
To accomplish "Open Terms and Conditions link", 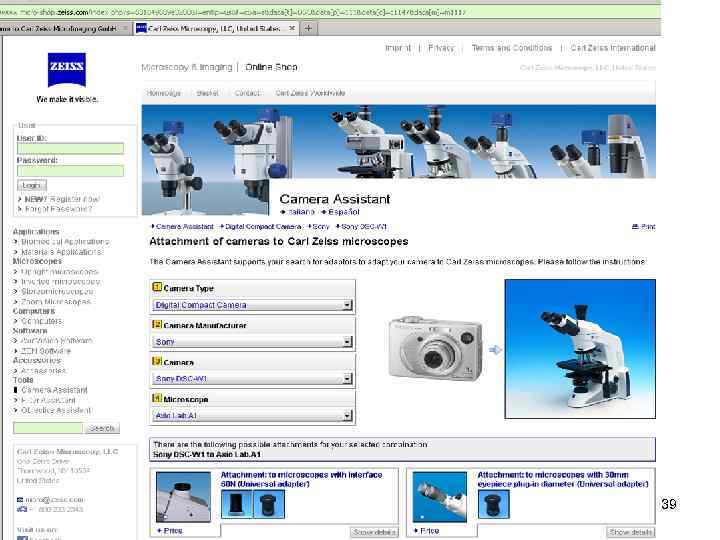I will tap(512, 48).
